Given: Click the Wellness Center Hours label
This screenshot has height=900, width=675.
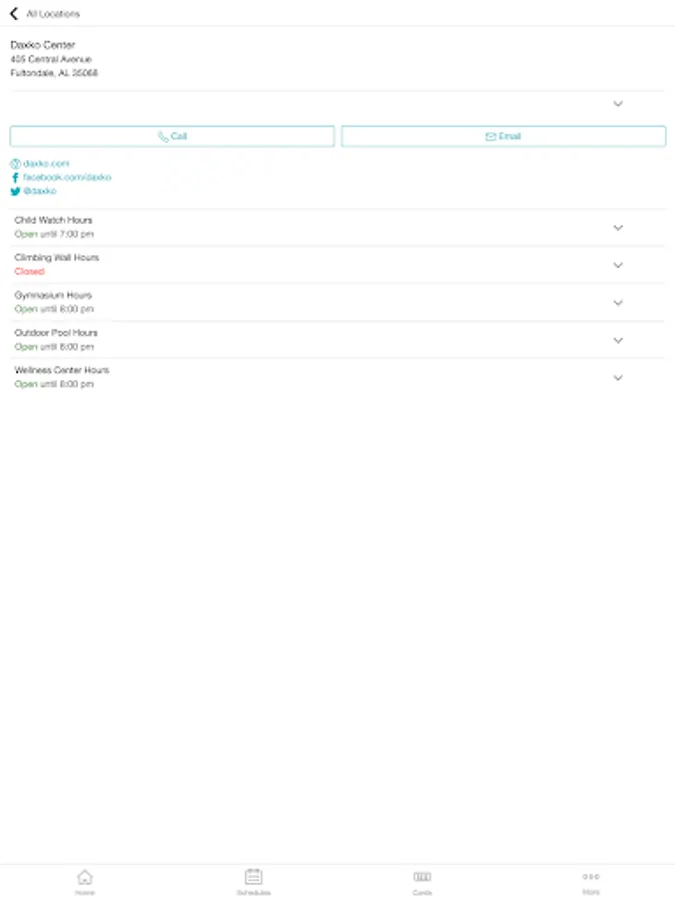Looking at the screenshot, I should pyautogui.click(x=61, y=370).
